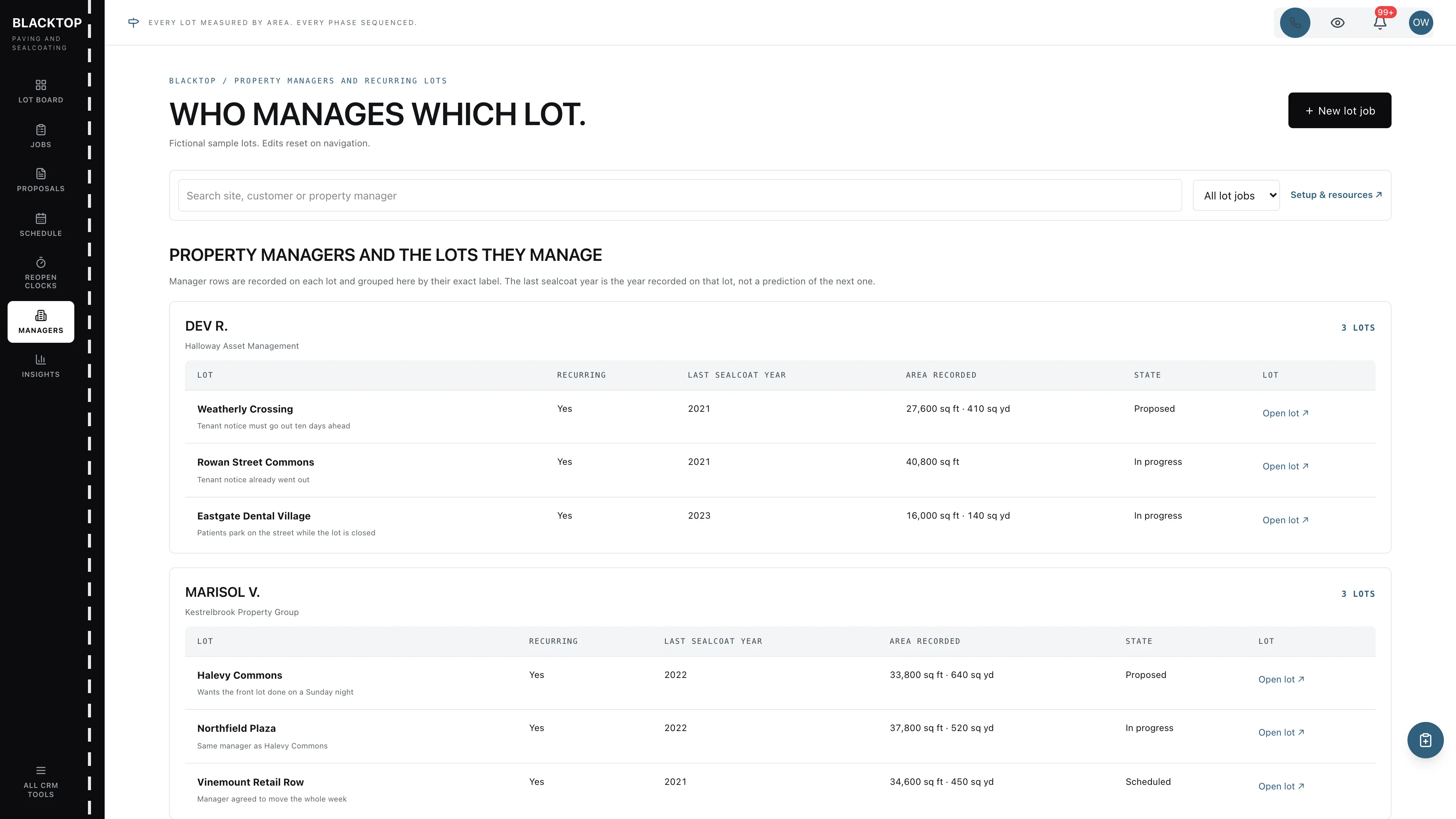
Task: Click Halloway Asset Management company label
Action: [x=242, y=346]
